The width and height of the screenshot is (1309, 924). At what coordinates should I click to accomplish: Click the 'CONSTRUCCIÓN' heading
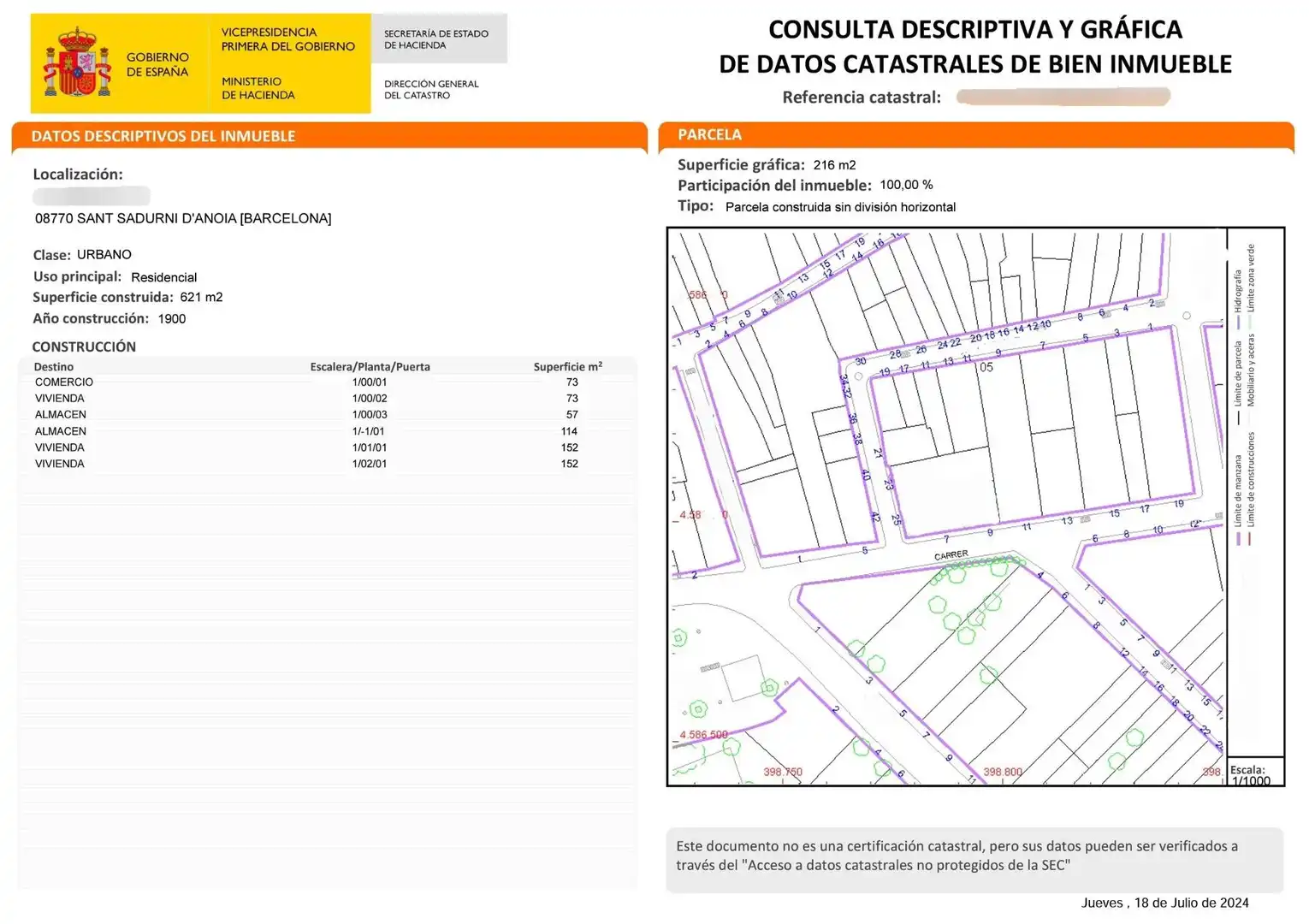click(84, 346)
